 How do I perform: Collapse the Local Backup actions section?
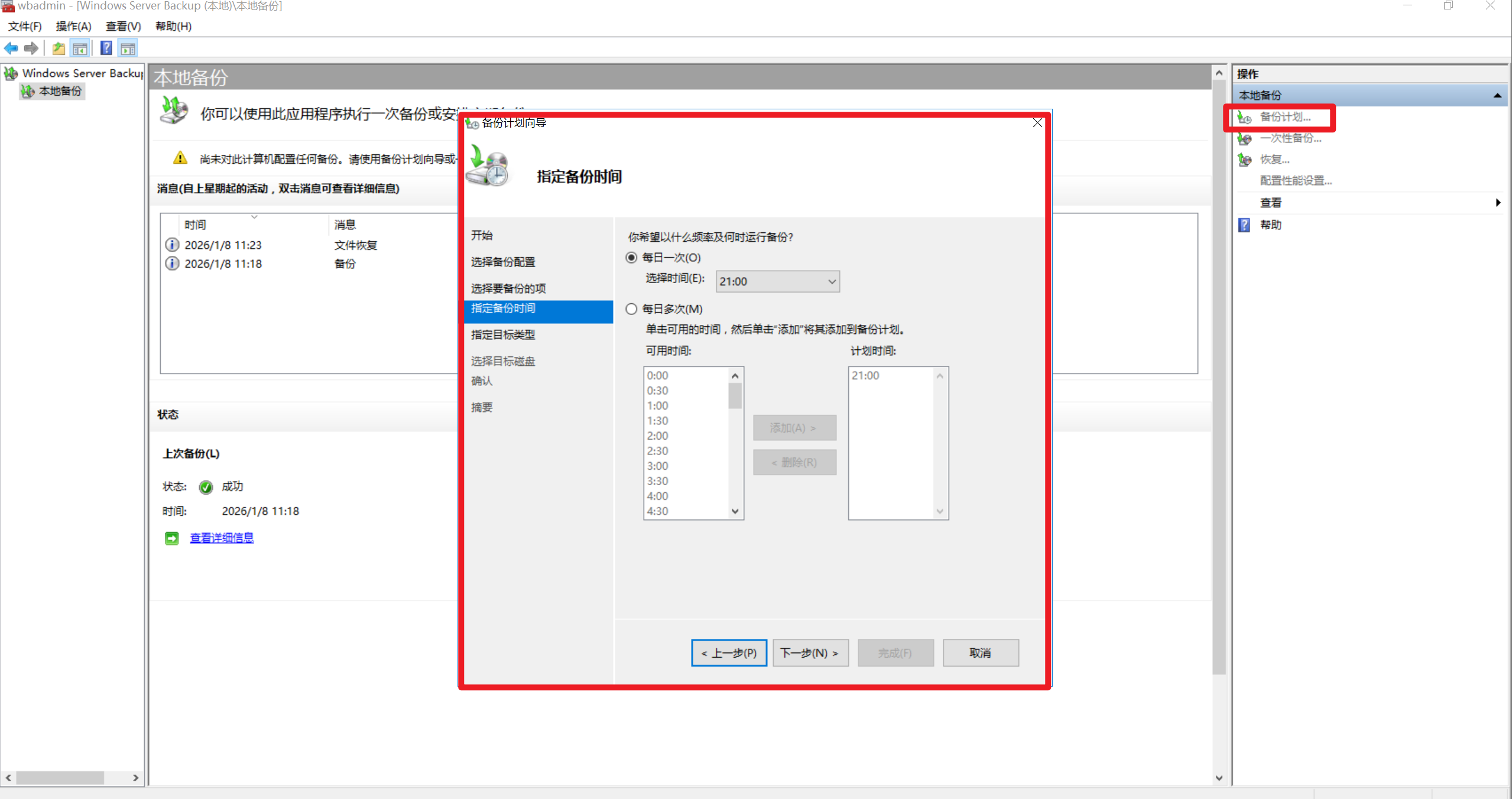(x=1497, y=95)
